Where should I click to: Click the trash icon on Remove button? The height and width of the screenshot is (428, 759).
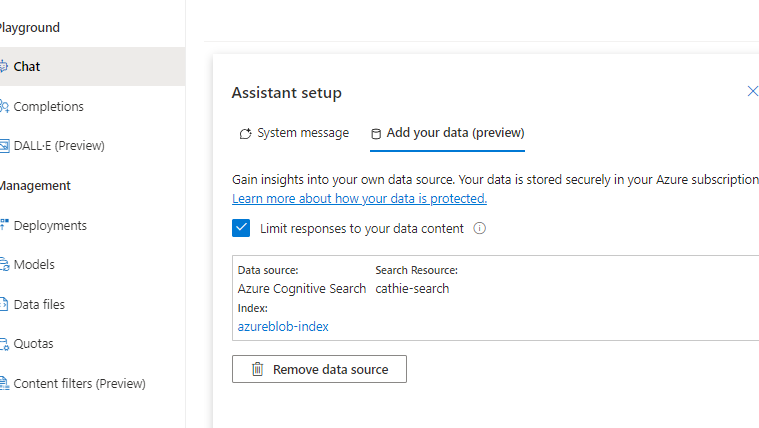click(x=257, y=369)
